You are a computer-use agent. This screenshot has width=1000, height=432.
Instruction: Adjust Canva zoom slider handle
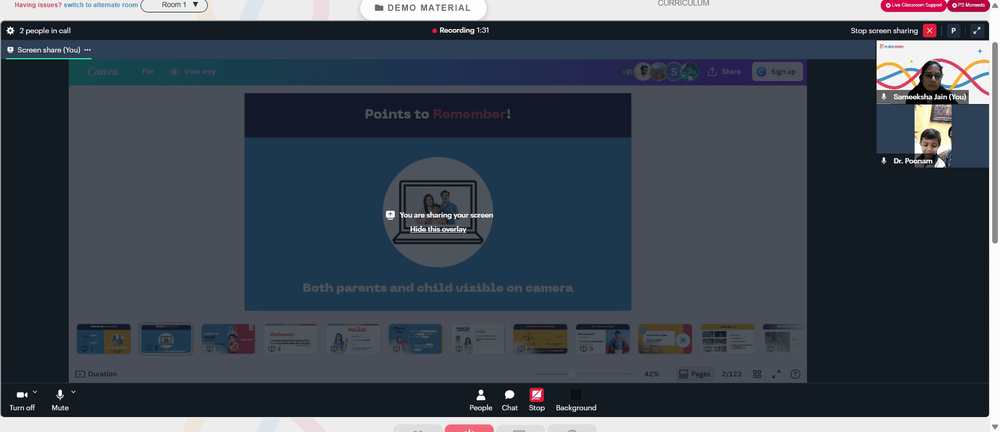pyautogui.click(x=572, y=374)
